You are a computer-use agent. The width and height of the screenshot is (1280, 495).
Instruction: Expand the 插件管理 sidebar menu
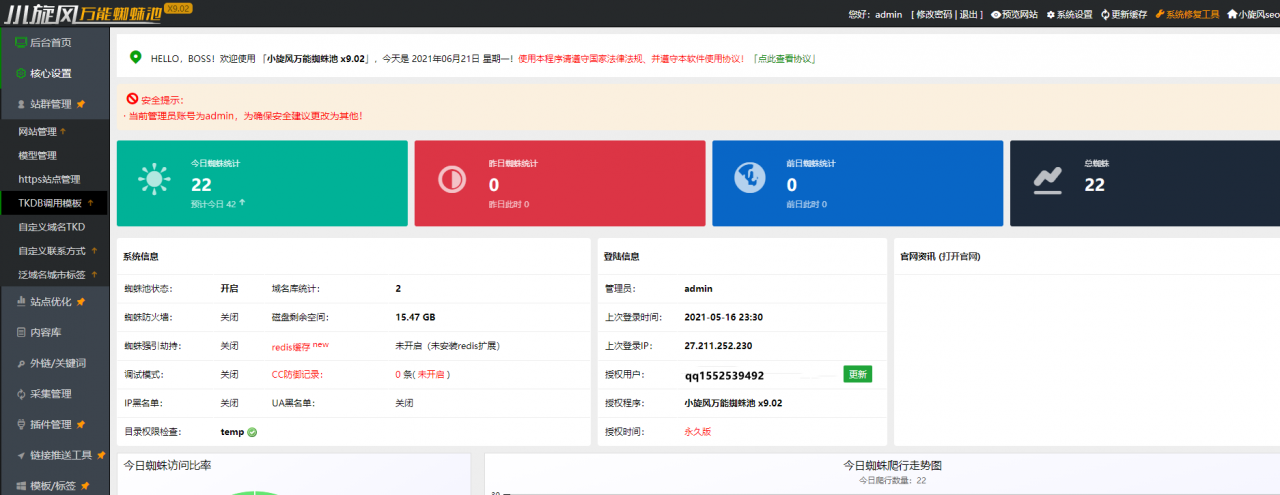click(54, 424)
